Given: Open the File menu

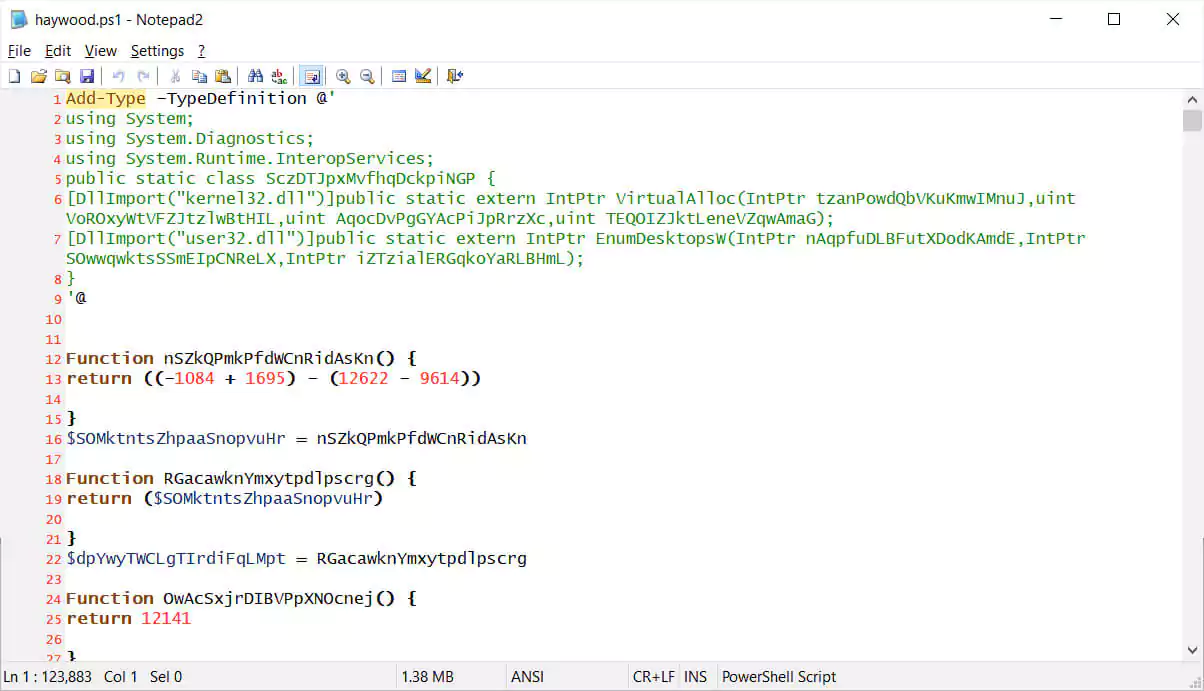Looking at the screenshot, I should [19, 51].
